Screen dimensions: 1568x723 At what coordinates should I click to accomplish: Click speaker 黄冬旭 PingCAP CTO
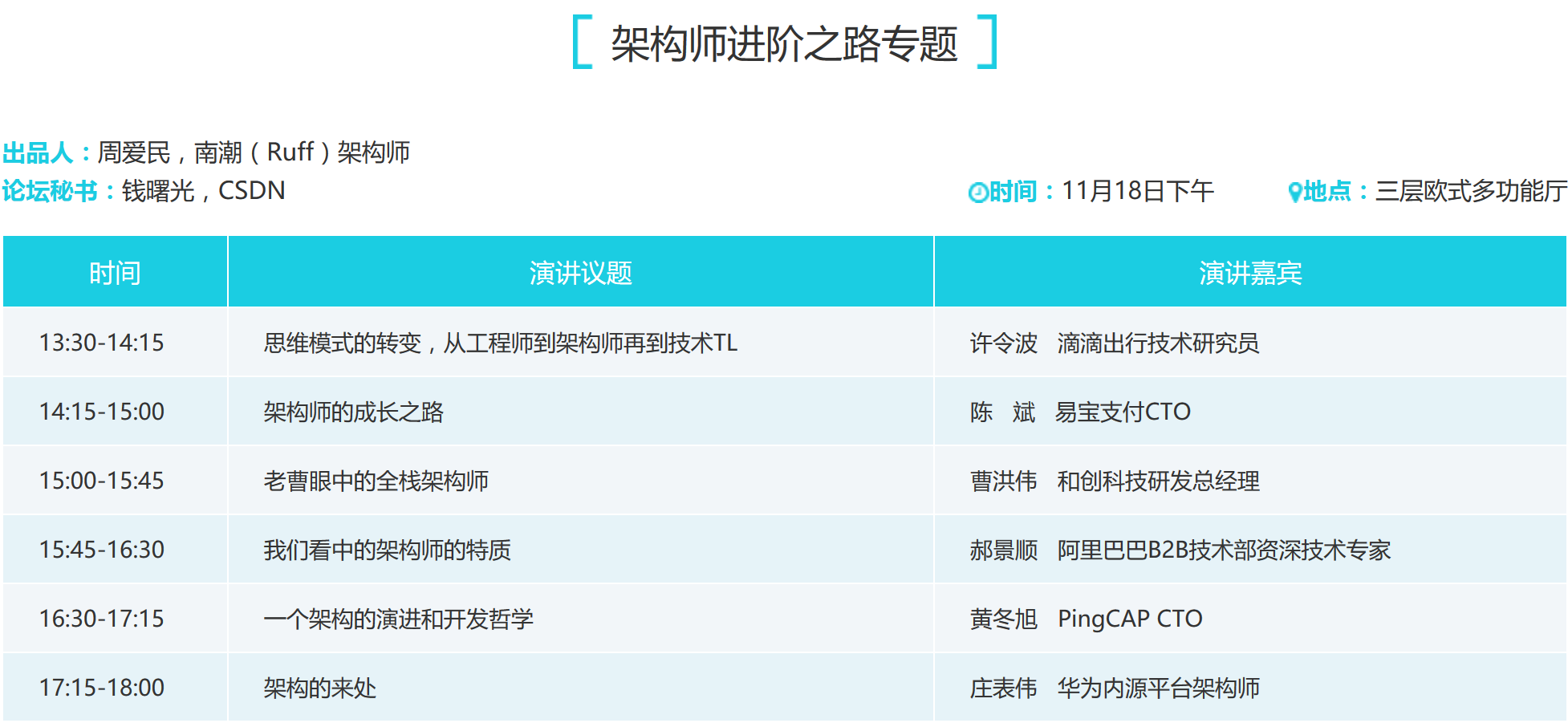tap(1087, 619)
